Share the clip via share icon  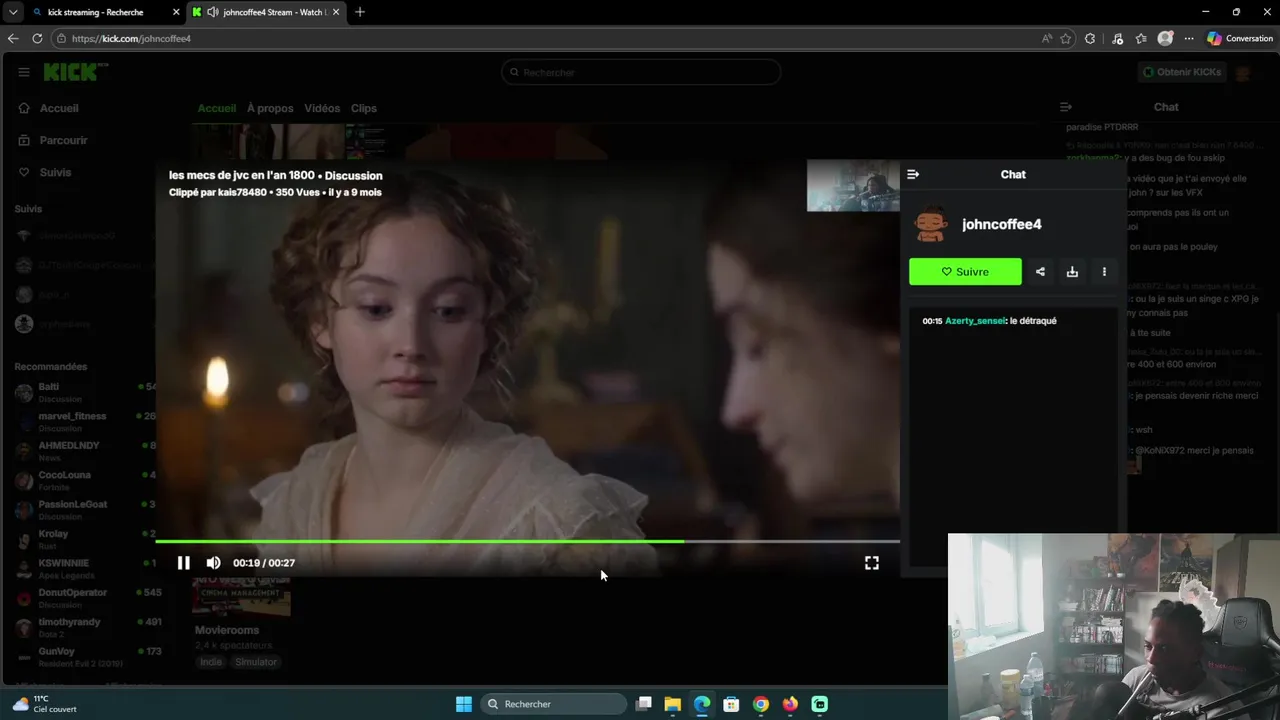(1040, 271)
